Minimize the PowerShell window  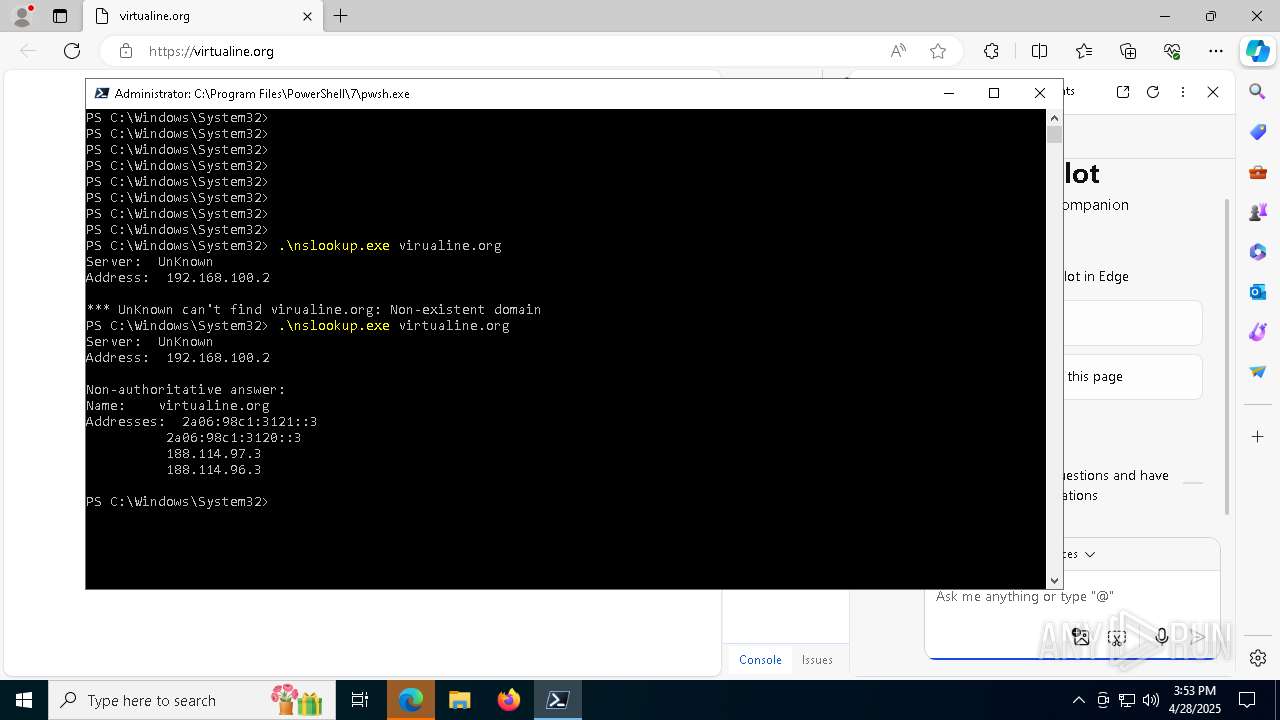pos(949,93)
